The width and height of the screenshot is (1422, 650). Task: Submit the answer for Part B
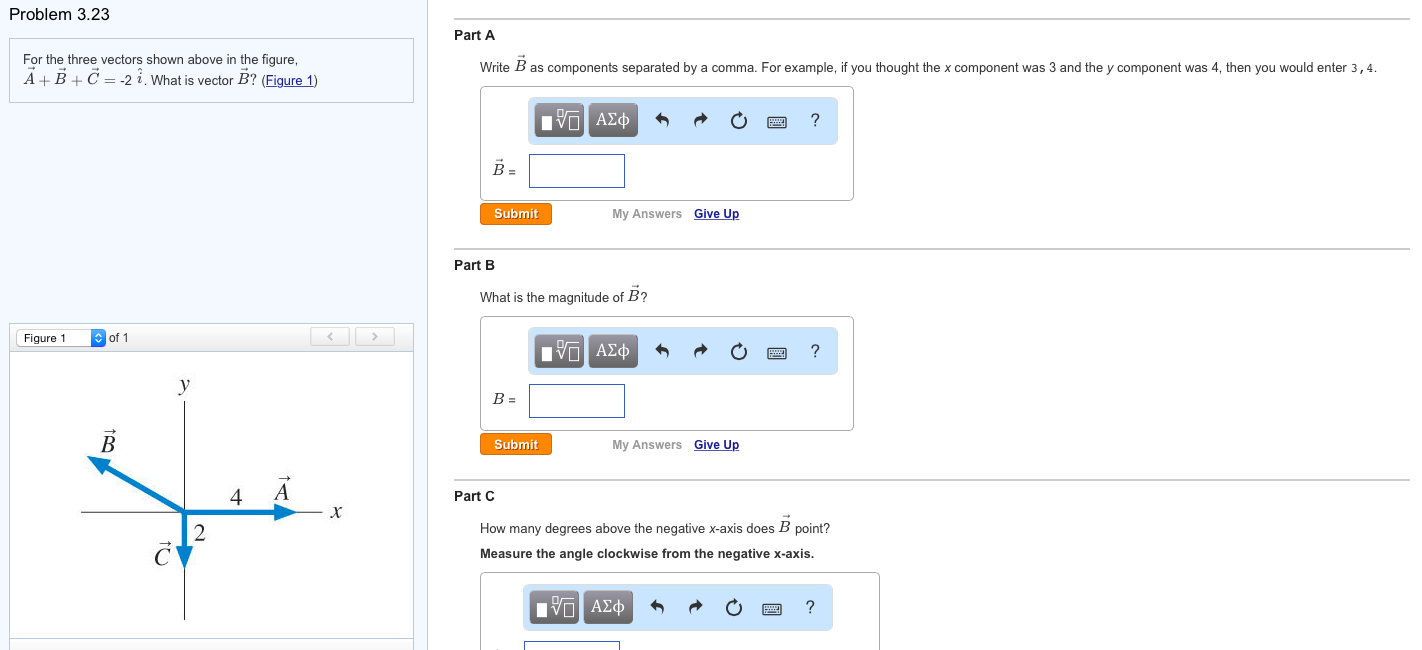tap(515, 443)
